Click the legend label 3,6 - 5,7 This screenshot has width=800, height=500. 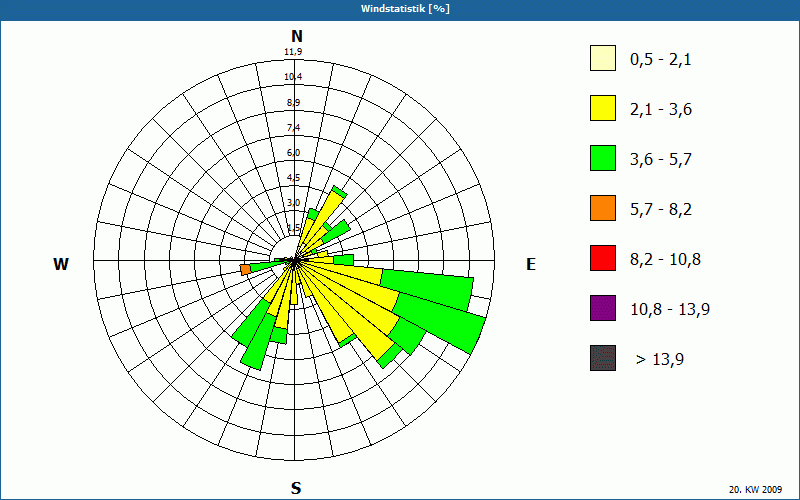coord(661,160)
